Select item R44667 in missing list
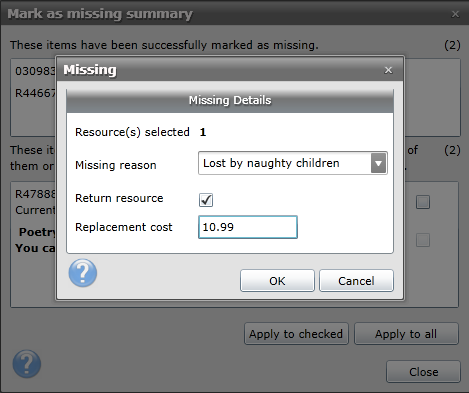This screenshot has height=393, width=469. pyautogui.click(x=35, y=93)
